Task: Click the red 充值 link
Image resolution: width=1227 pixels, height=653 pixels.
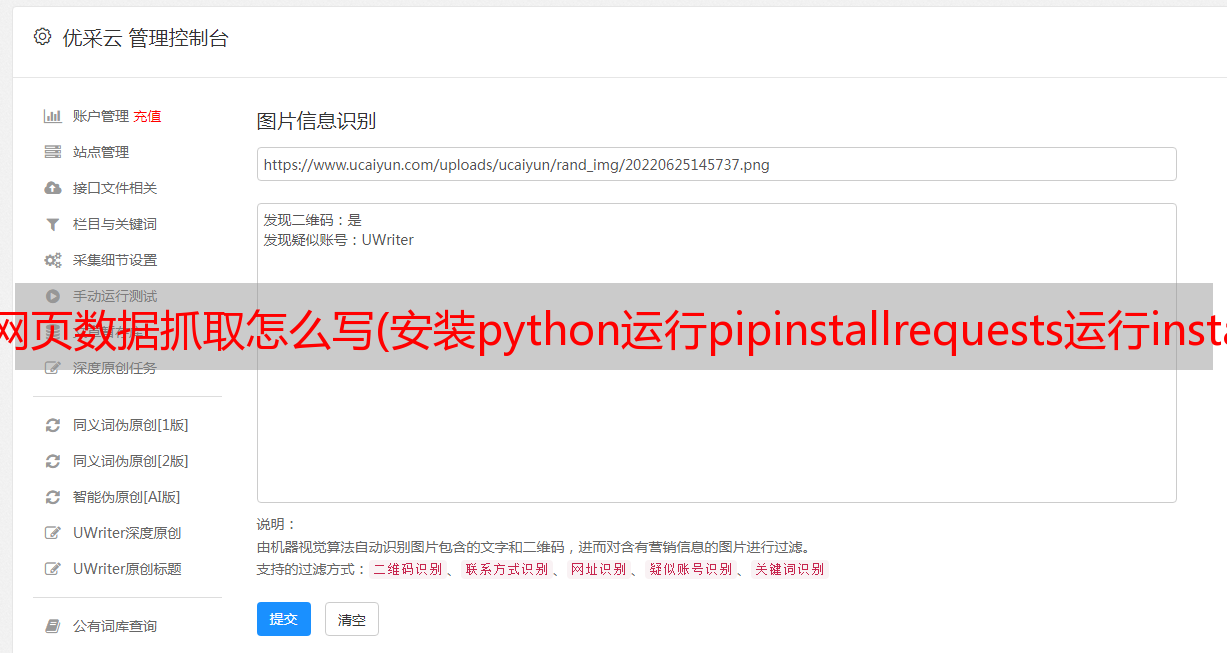Action: pos(147,116)
